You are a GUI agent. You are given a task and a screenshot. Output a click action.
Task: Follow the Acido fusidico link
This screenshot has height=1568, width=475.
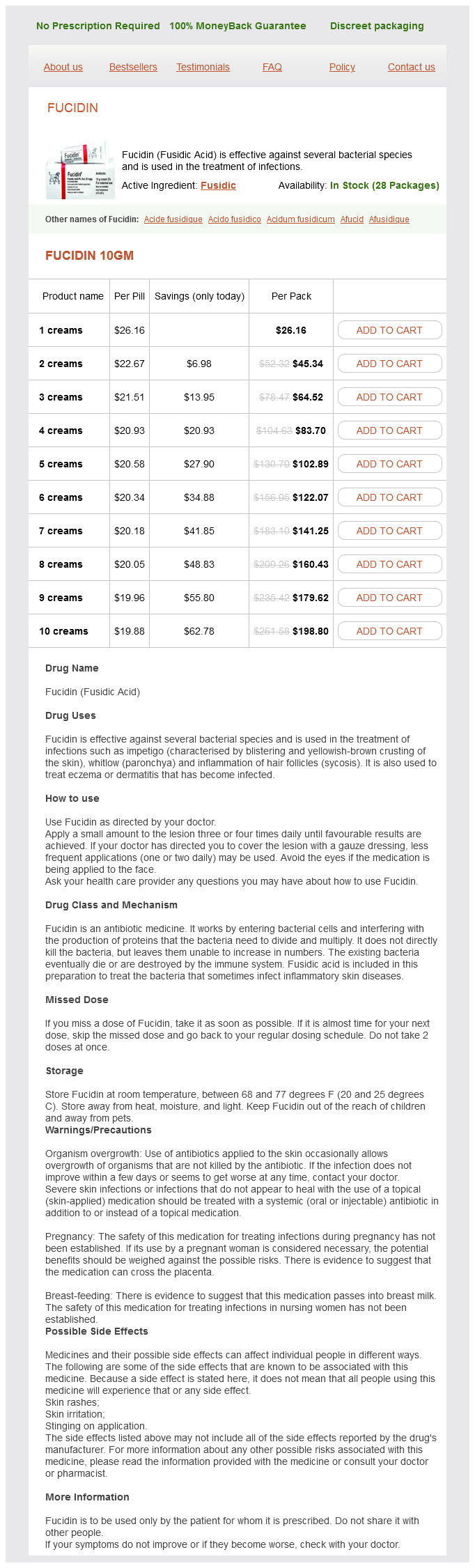pyautogui.click(x=235, y=219)
